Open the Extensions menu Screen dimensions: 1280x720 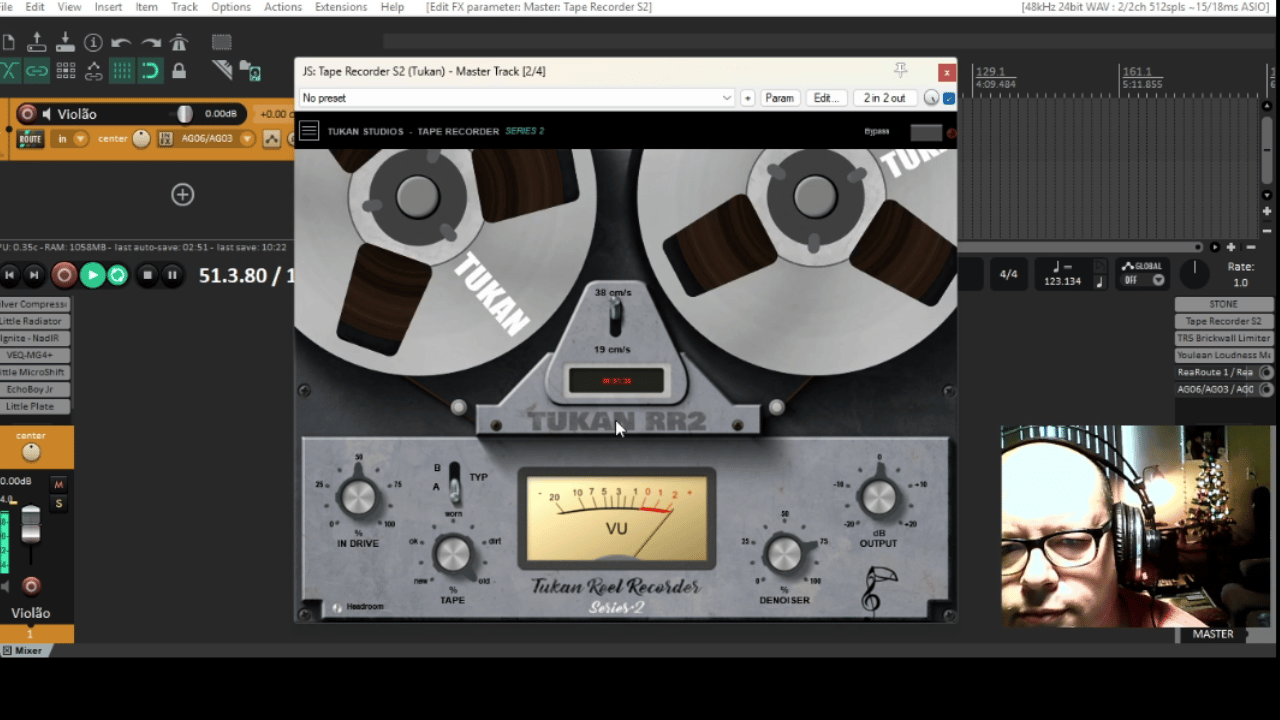point(341,7)
